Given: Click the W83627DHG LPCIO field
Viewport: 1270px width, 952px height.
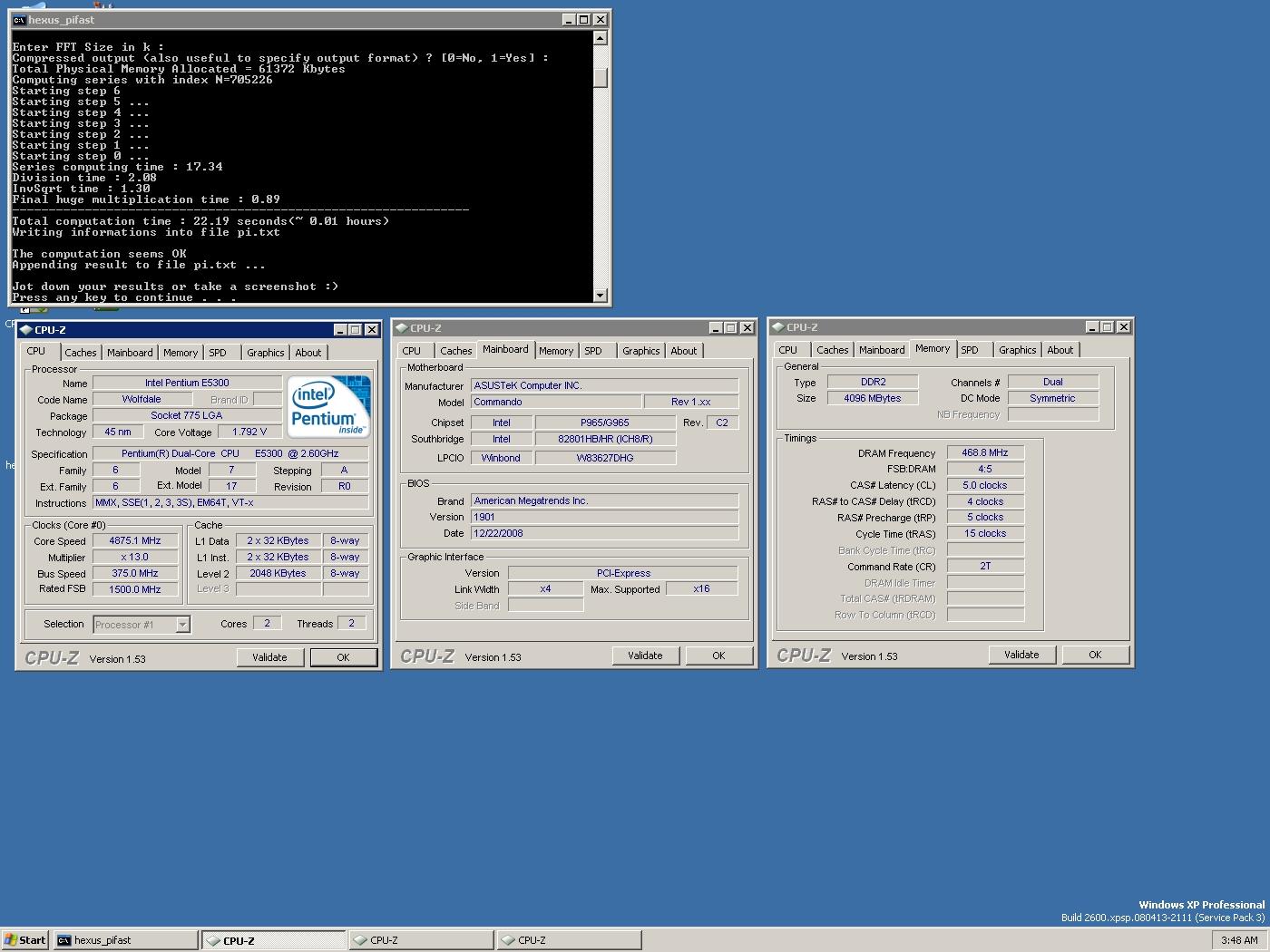Looking at the screenshot, I should pyautogui.click(x=605, y=458).
